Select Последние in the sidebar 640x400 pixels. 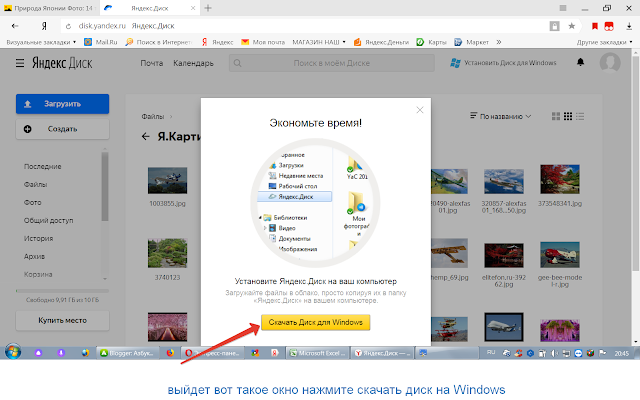[42, 167]
